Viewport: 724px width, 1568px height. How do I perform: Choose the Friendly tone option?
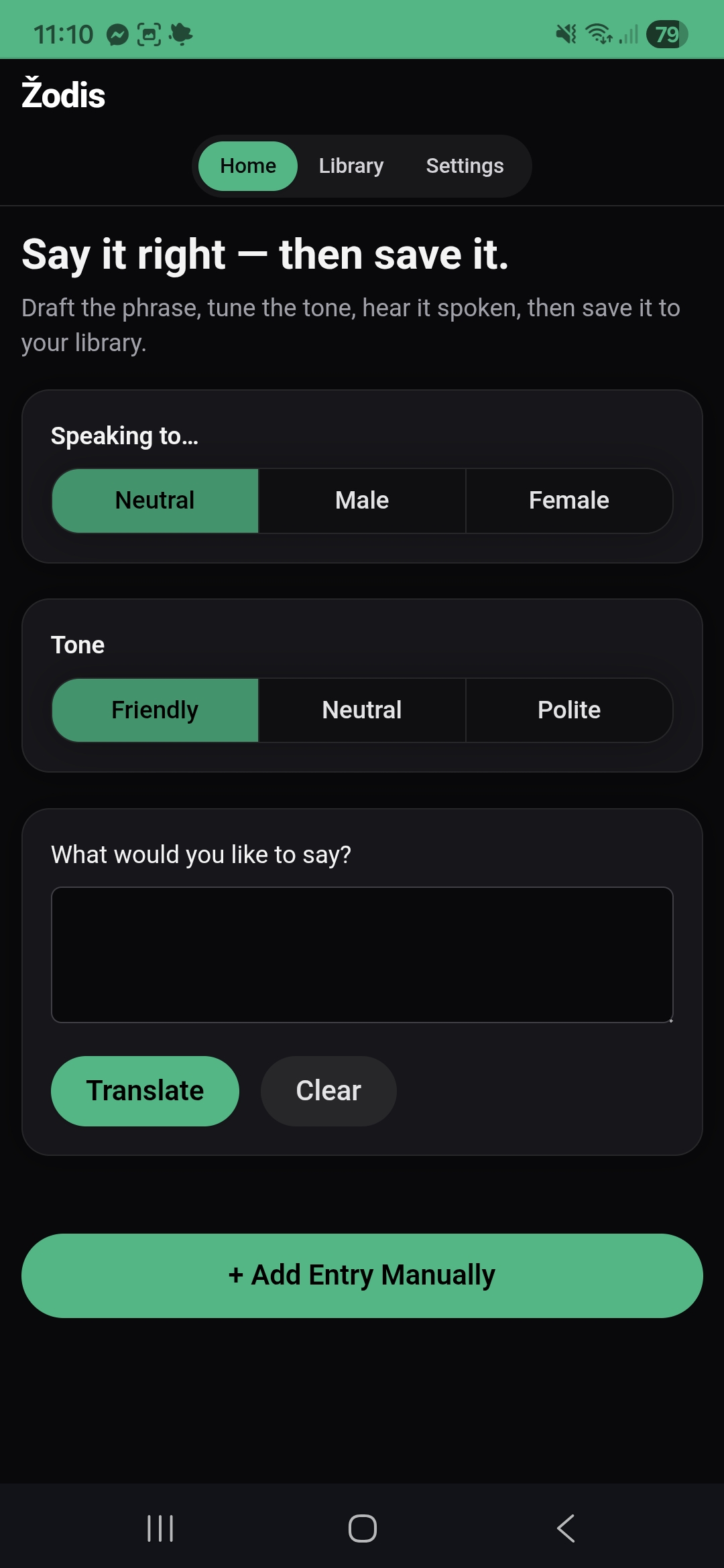(155, 710)
